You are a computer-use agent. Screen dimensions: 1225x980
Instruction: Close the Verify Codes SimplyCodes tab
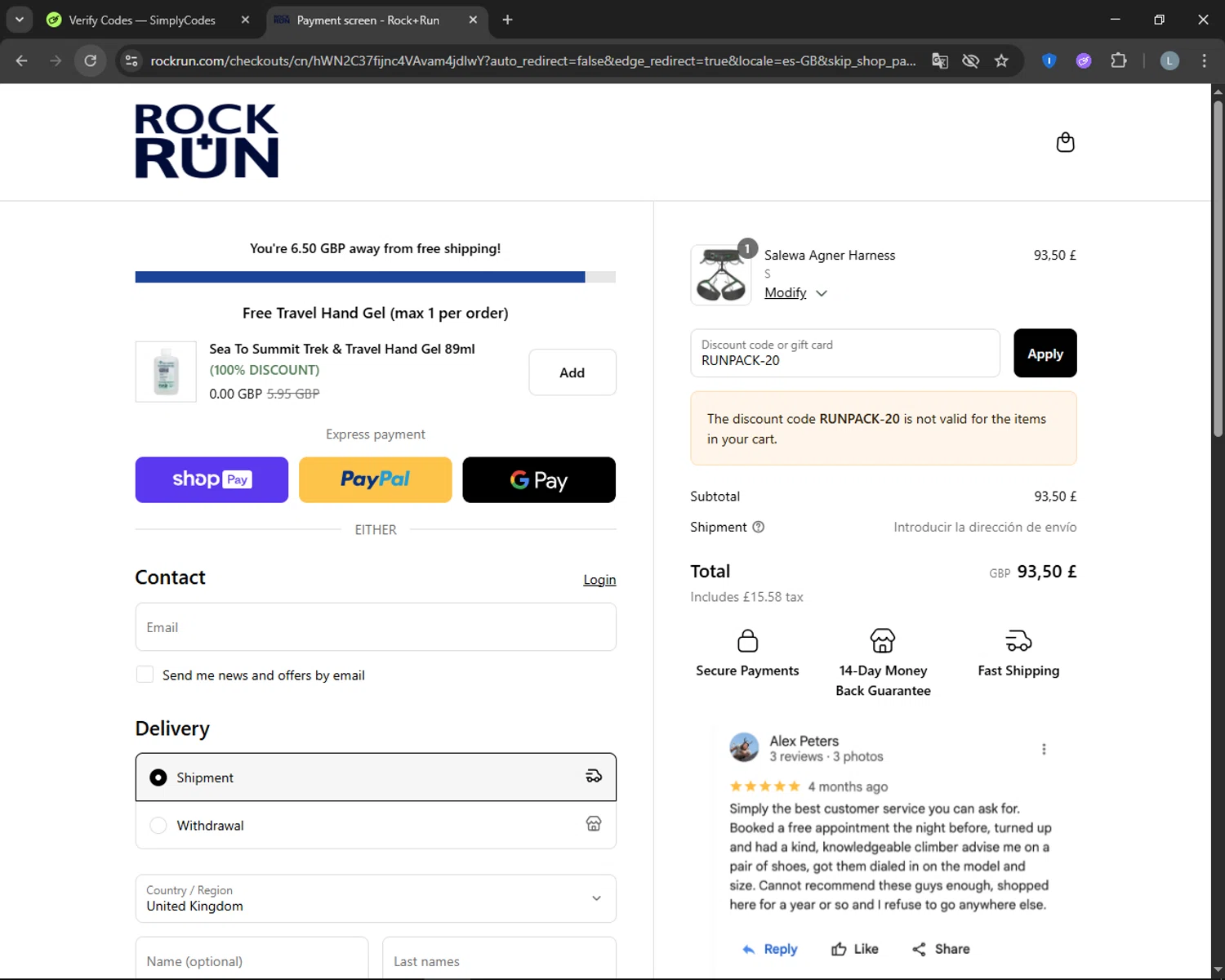(x=245, y=20)
